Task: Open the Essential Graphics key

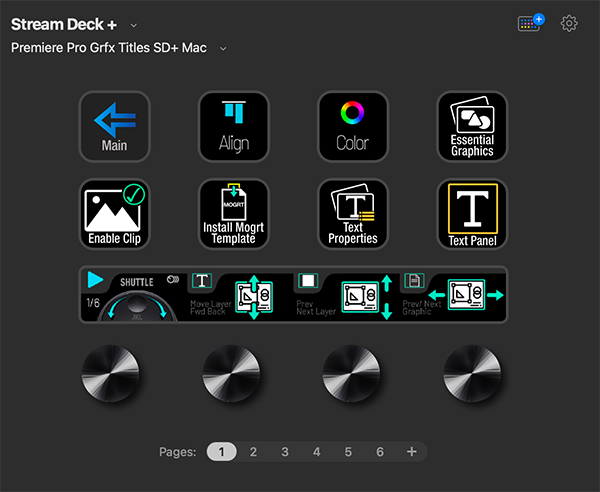Action: (x=472, y=127)
